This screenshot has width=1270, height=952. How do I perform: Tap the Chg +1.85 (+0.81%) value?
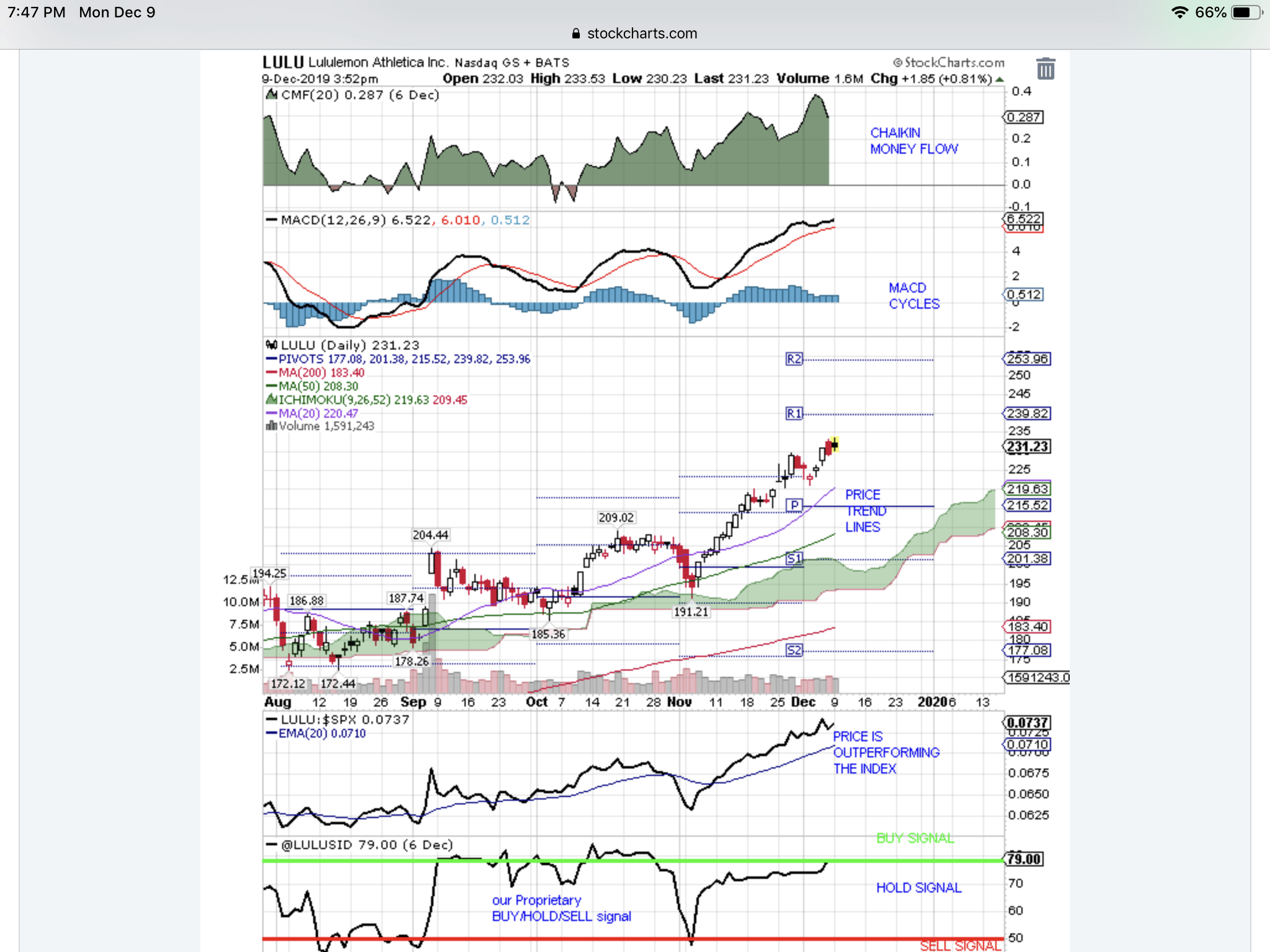(936, 79)
